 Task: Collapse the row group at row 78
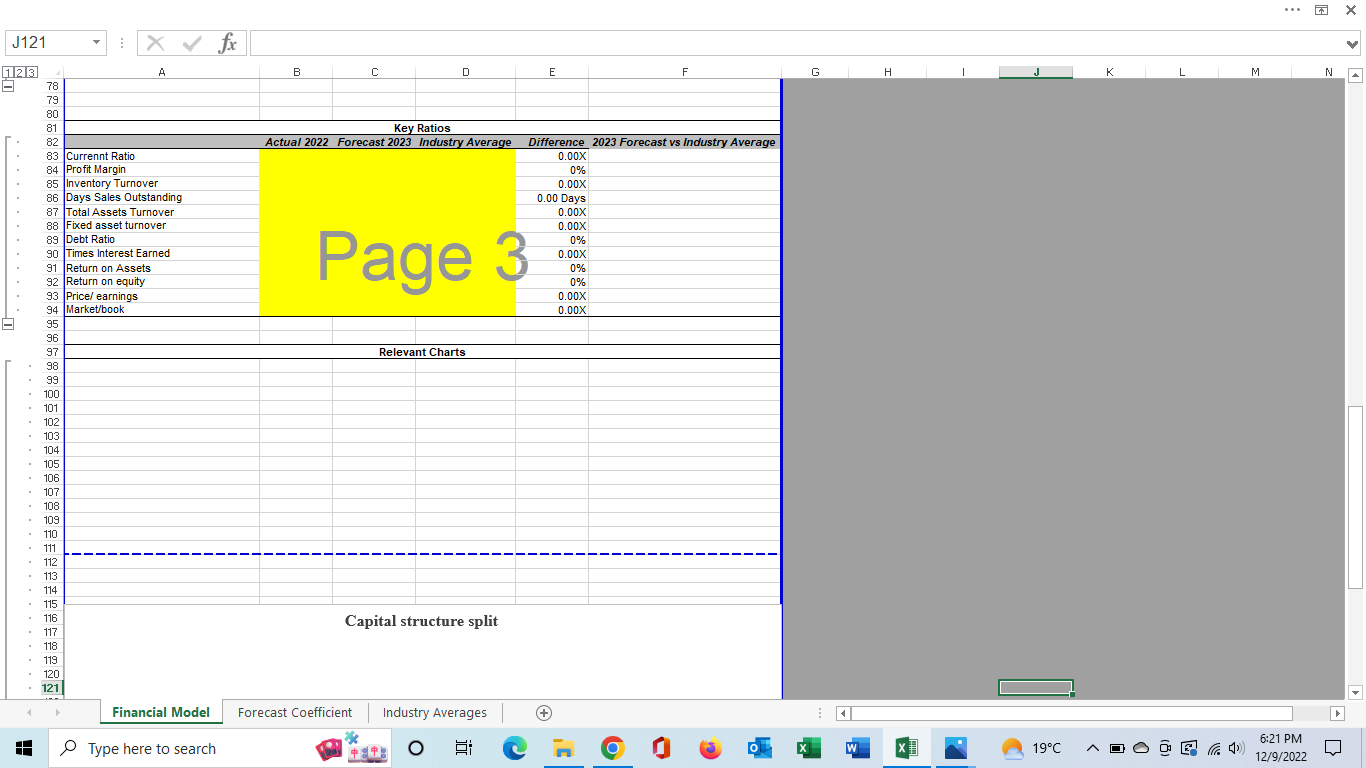click(8, 86)
